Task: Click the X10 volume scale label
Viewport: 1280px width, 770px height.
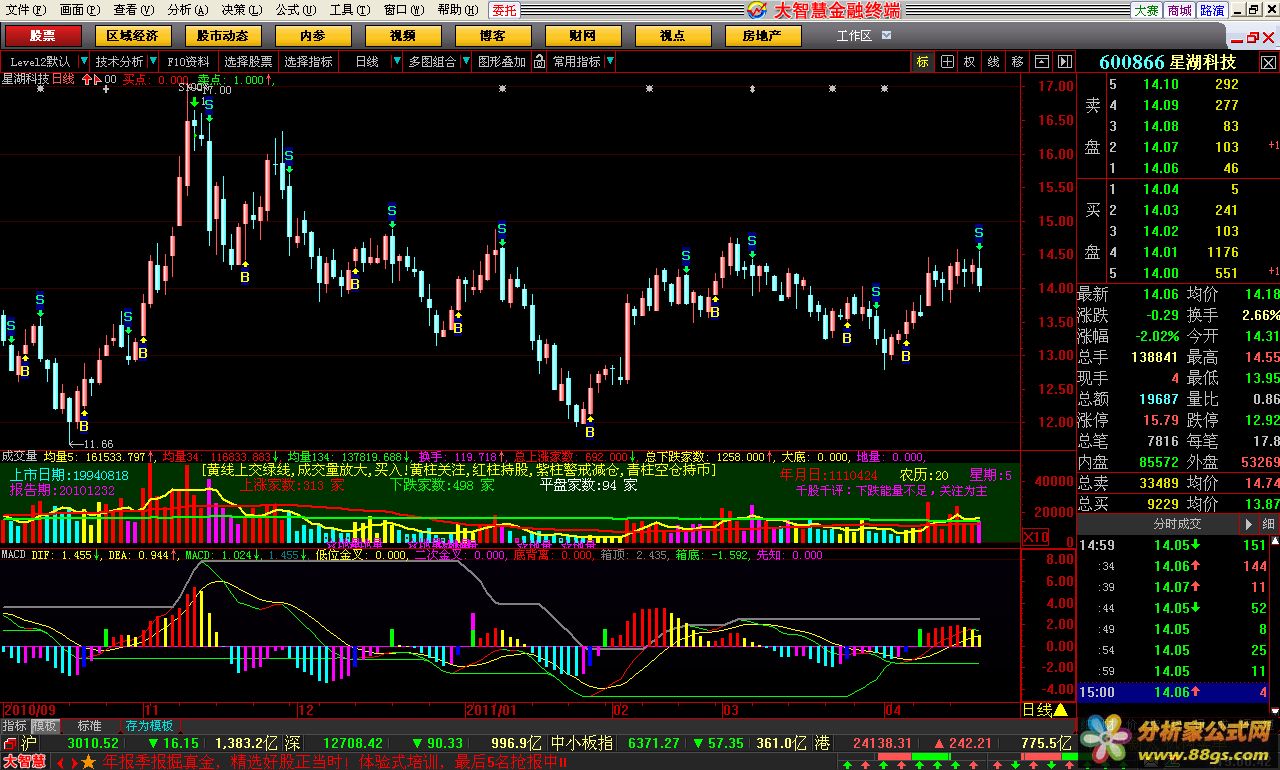Action: click(1035, 536)
